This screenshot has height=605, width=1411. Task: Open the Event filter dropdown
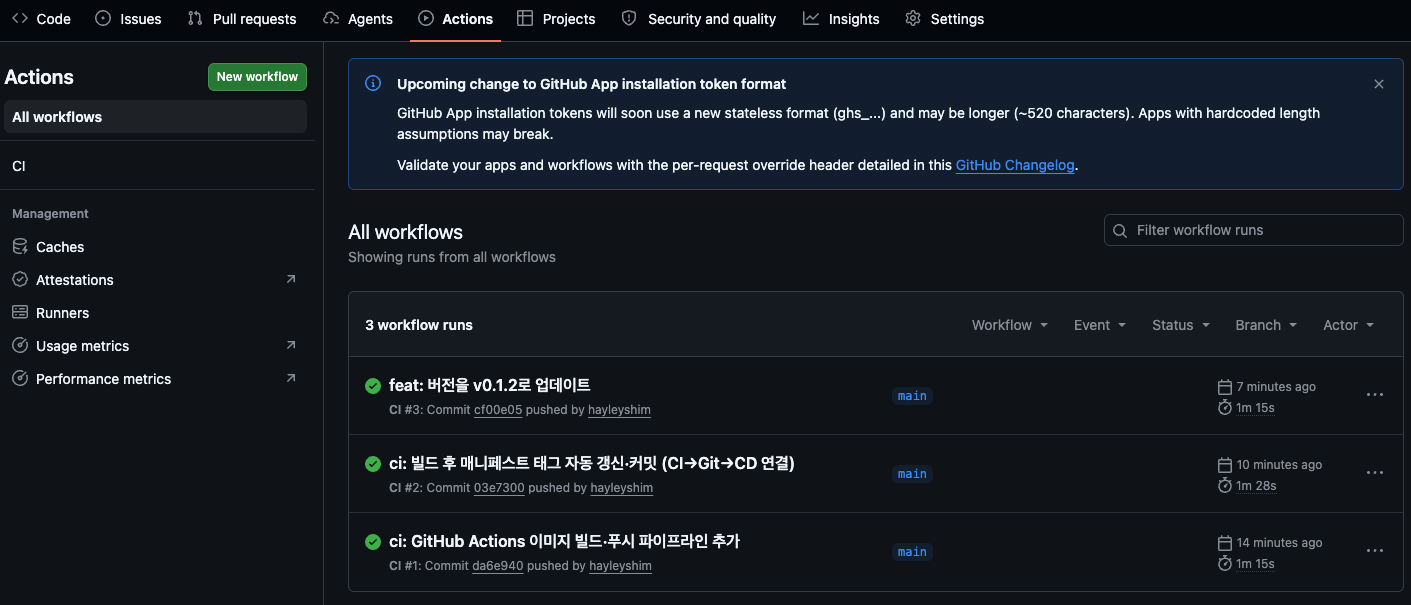1100,325
